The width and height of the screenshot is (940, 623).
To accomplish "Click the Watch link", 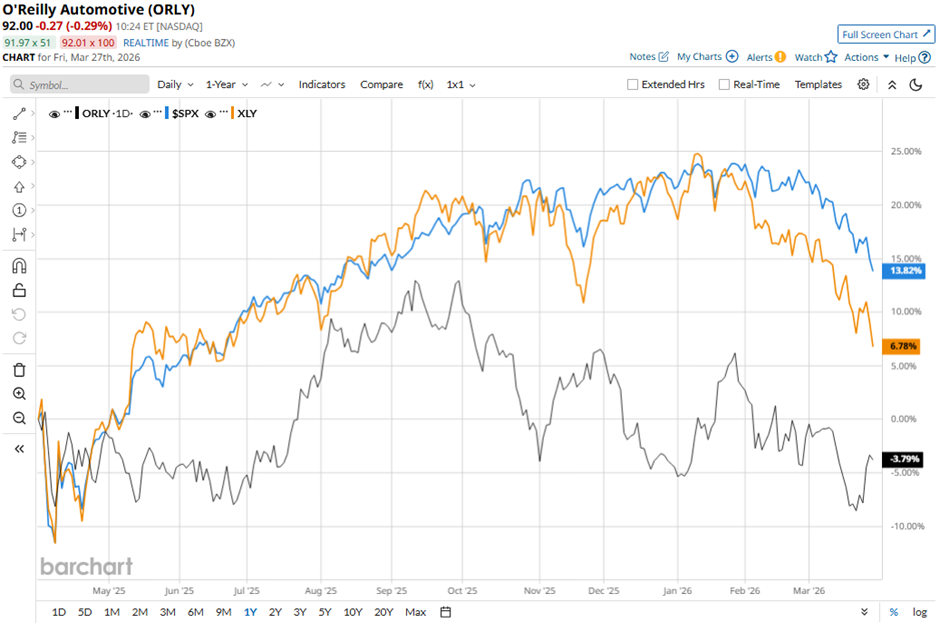I will pyautogui.click(x=808, y=57).
